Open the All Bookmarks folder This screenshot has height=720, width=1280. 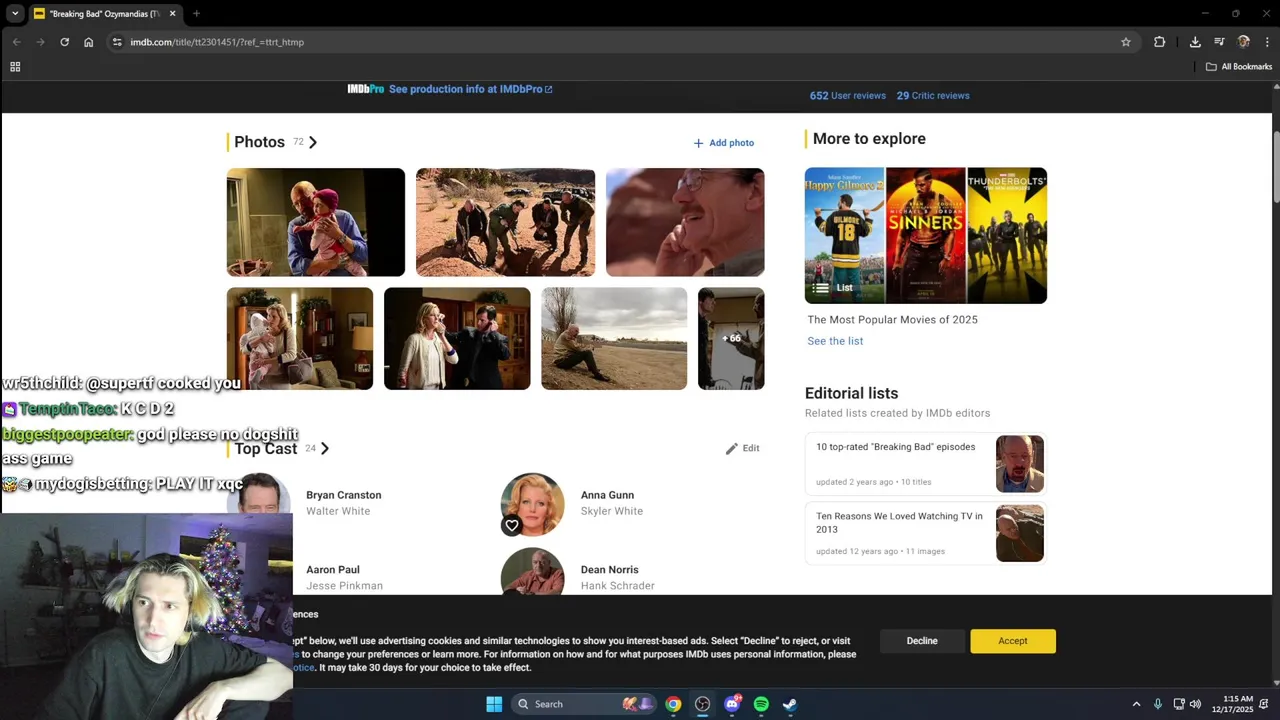click(1238, 67)
